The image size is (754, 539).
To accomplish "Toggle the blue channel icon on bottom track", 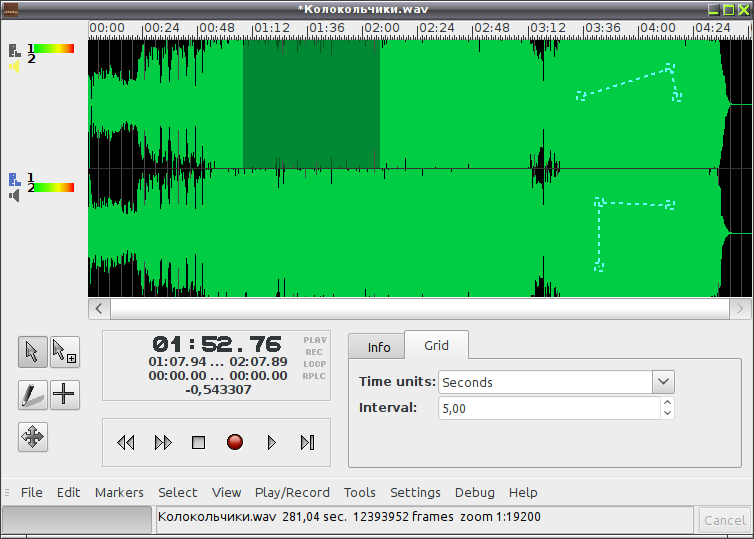I will (14, 179).
